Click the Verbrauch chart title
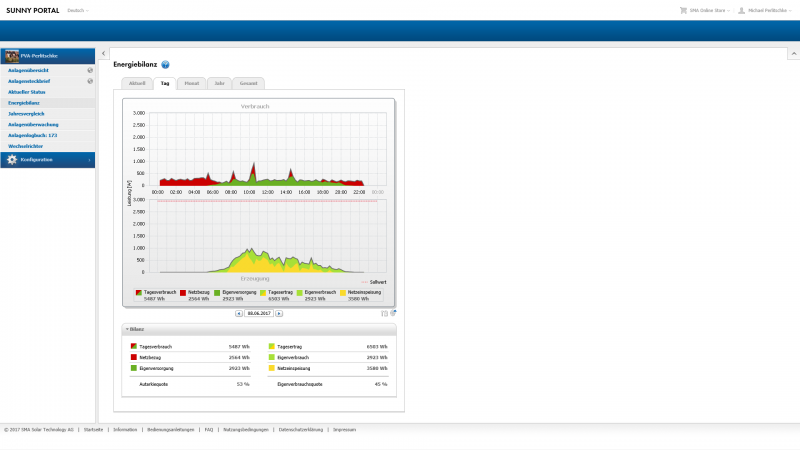Viewport: 800px width, 450px height. pos(255,107)
